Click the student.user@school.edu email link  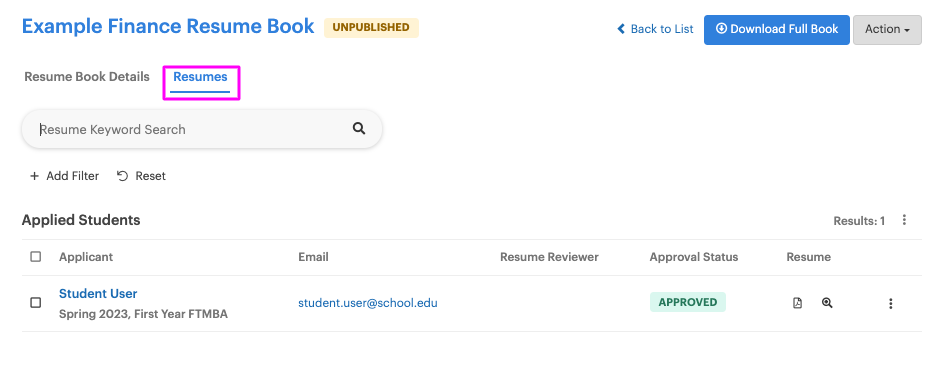click(x=368, y=303)
